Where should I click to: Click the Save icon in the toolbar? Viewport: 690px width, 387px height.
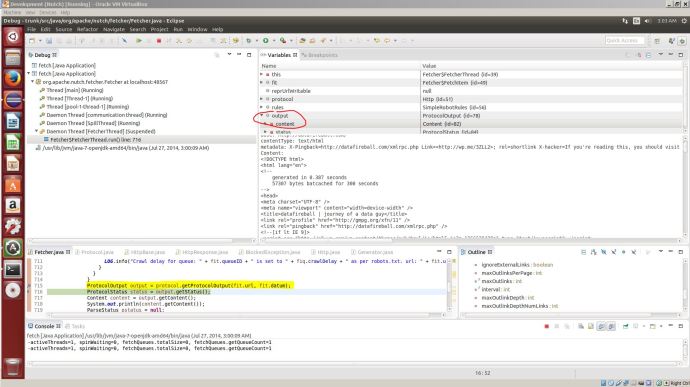point(49,41)
